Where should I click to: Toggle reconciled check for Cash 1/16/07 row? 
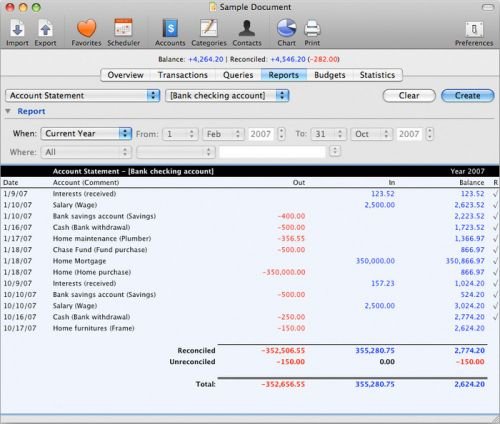(x=495, y=227)
